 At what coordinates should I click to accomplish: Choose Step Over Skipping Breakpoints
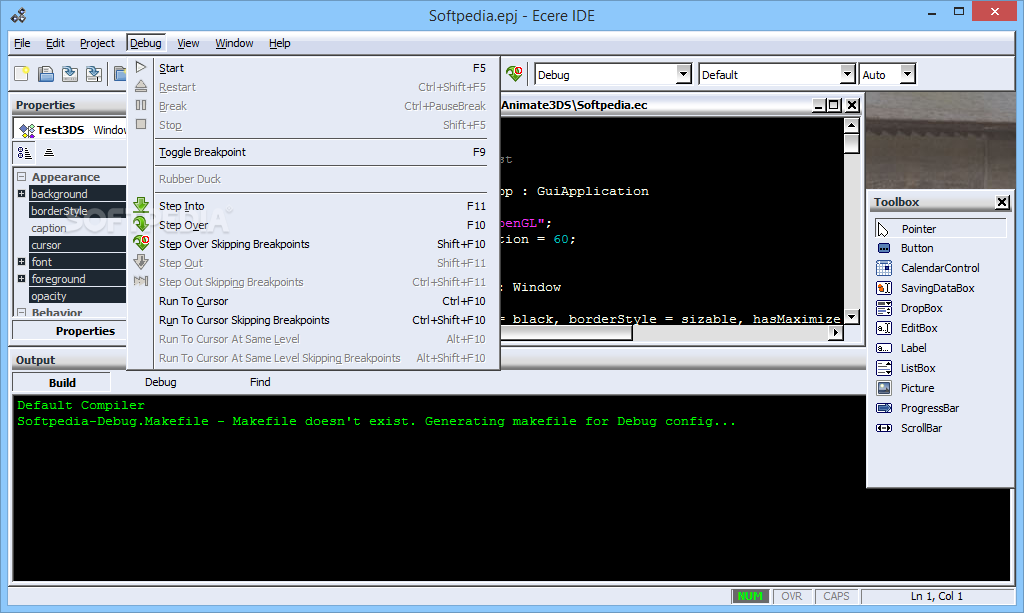point(313,244)
